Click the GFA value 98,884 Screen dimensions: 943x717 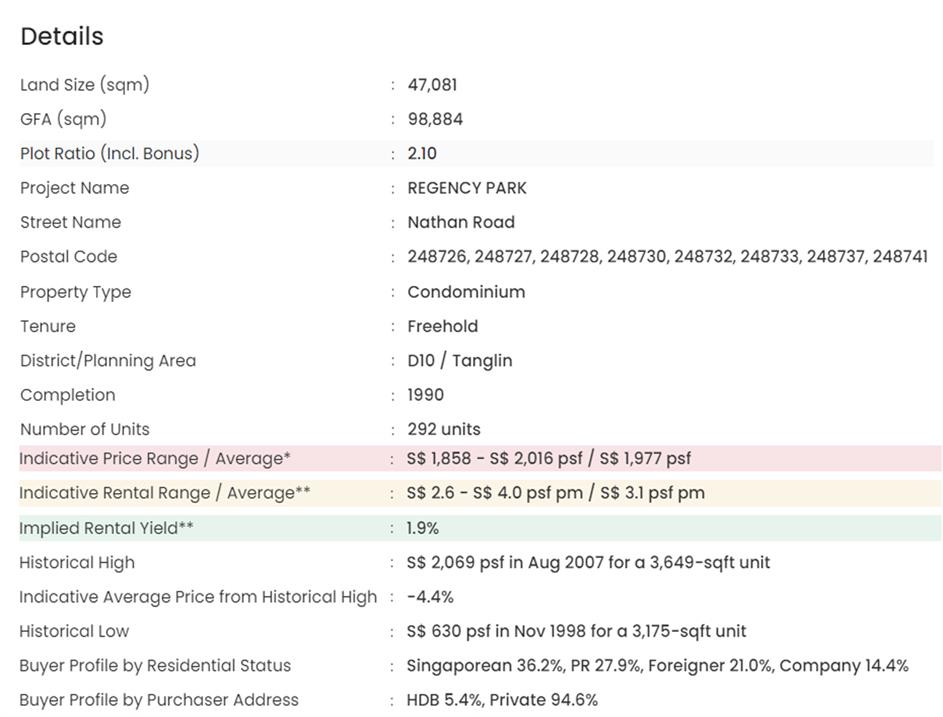[x=435, y=119]
